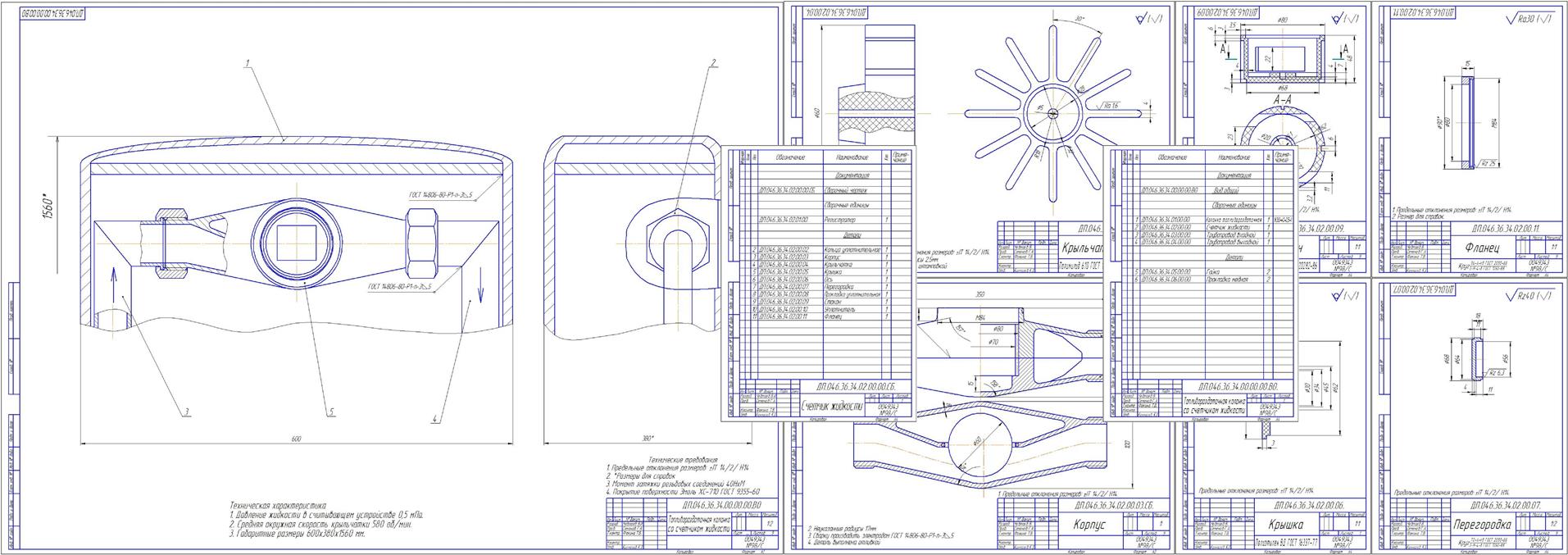This screenshot has width=1568, height=555.
Task: Click 'Документация' heading in the left specification
Action: pos(852,175)
